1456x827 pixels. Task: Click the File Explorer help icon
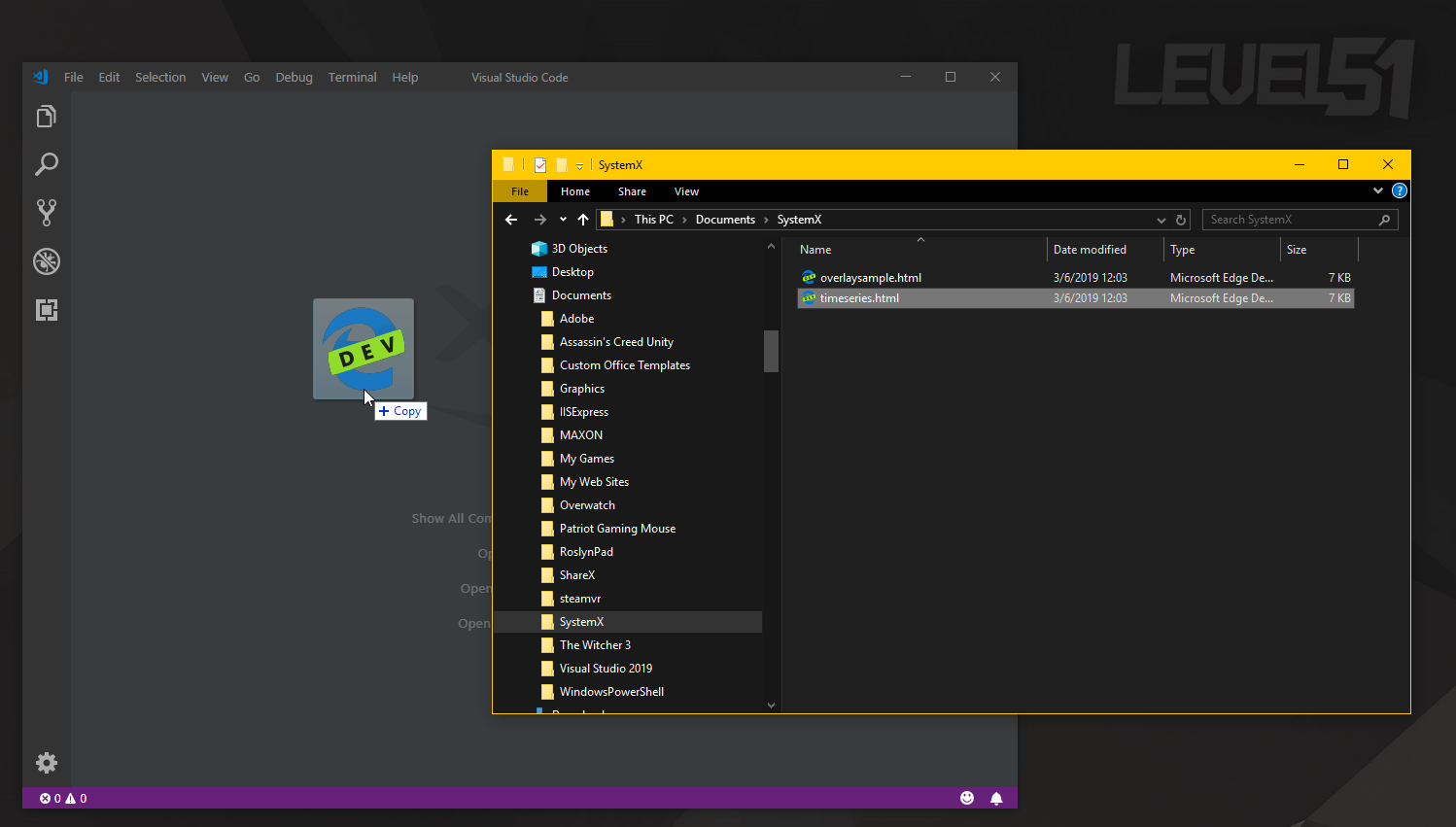[x=1399, y=191]
